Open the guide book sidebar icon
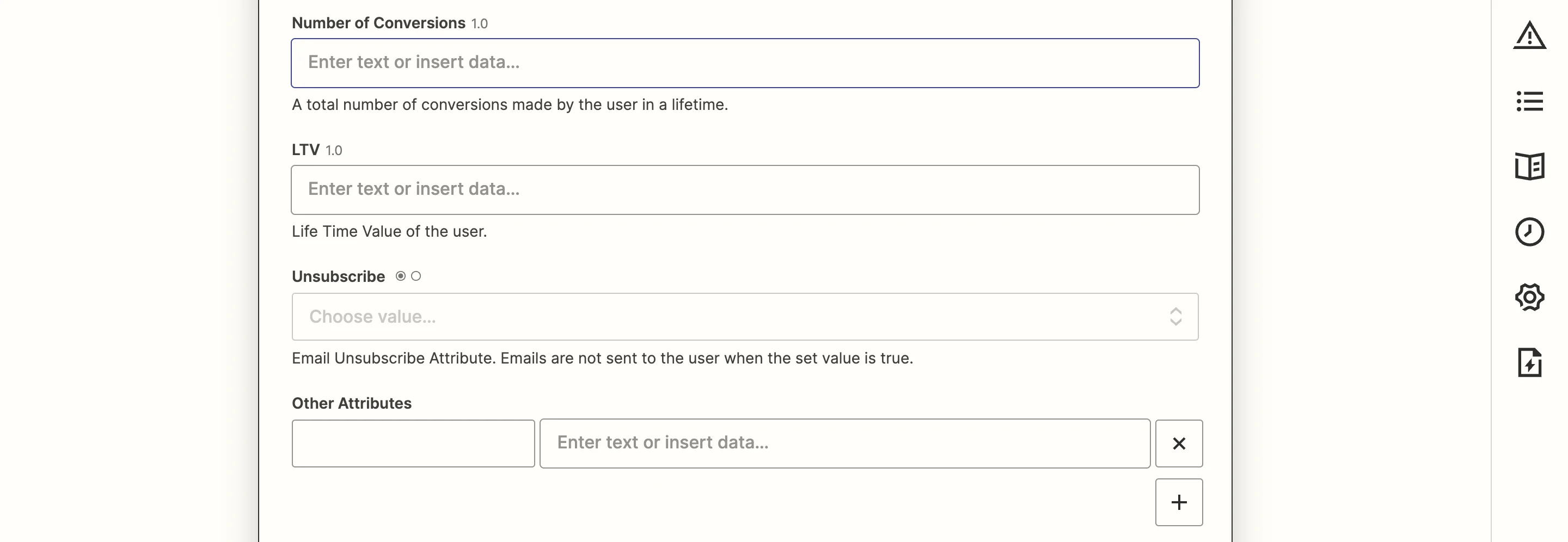The height and width of the screenshot is (542, 1568). point(1529,166)
